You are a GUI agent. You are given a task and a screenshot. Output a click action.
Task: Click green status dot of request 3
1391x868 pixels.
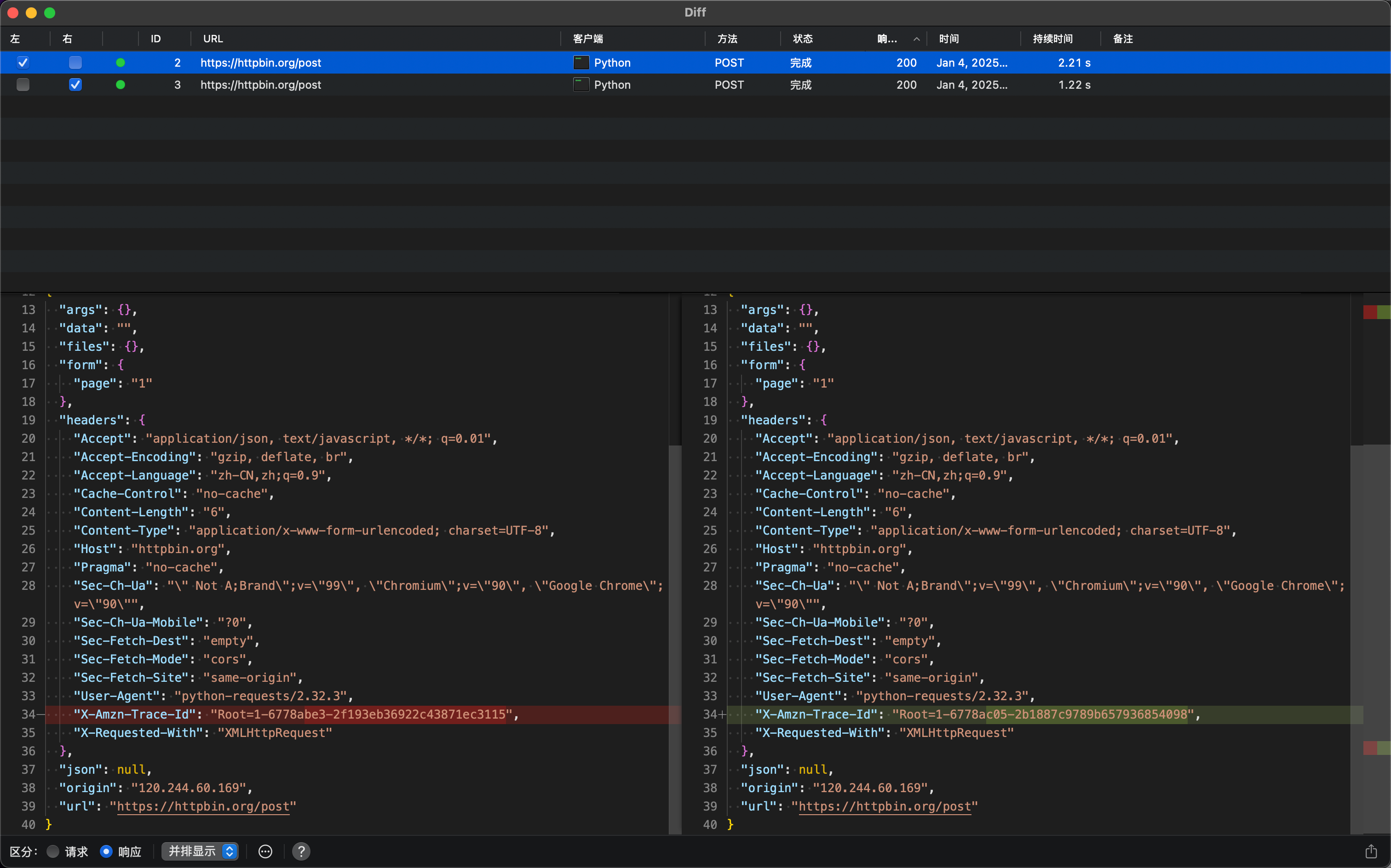pos(120,85)
